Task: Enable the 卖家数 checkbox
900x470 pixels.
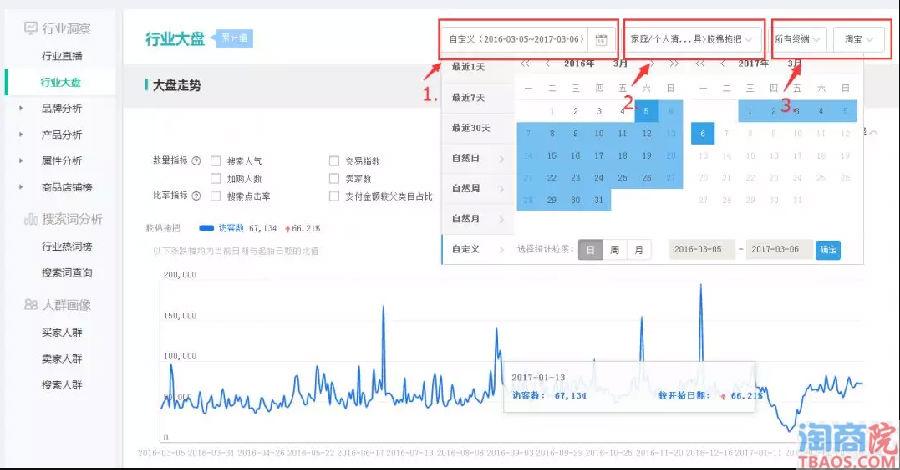Action: coord(334,178)
